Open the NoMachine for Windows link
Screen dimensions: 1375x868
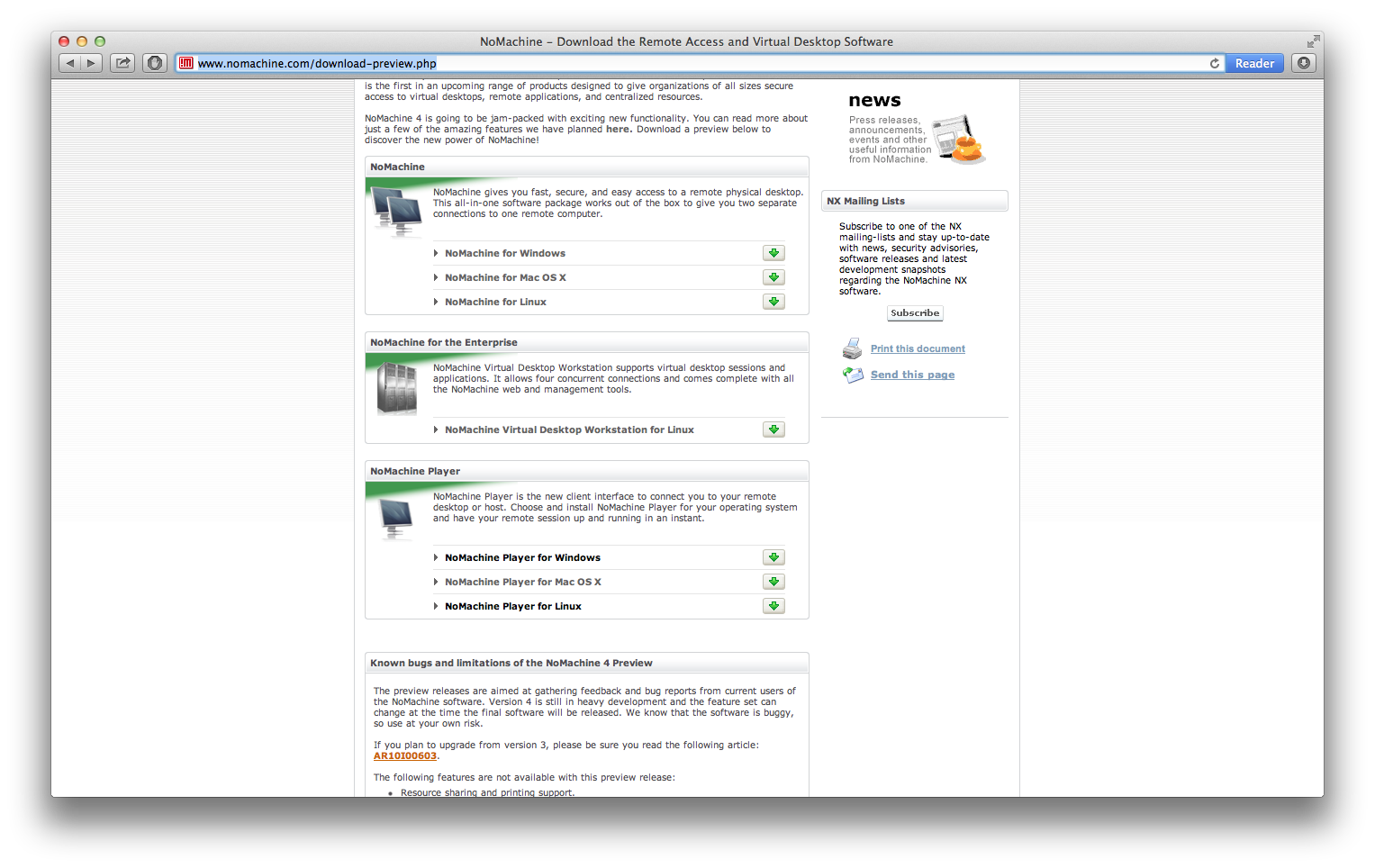505,253
